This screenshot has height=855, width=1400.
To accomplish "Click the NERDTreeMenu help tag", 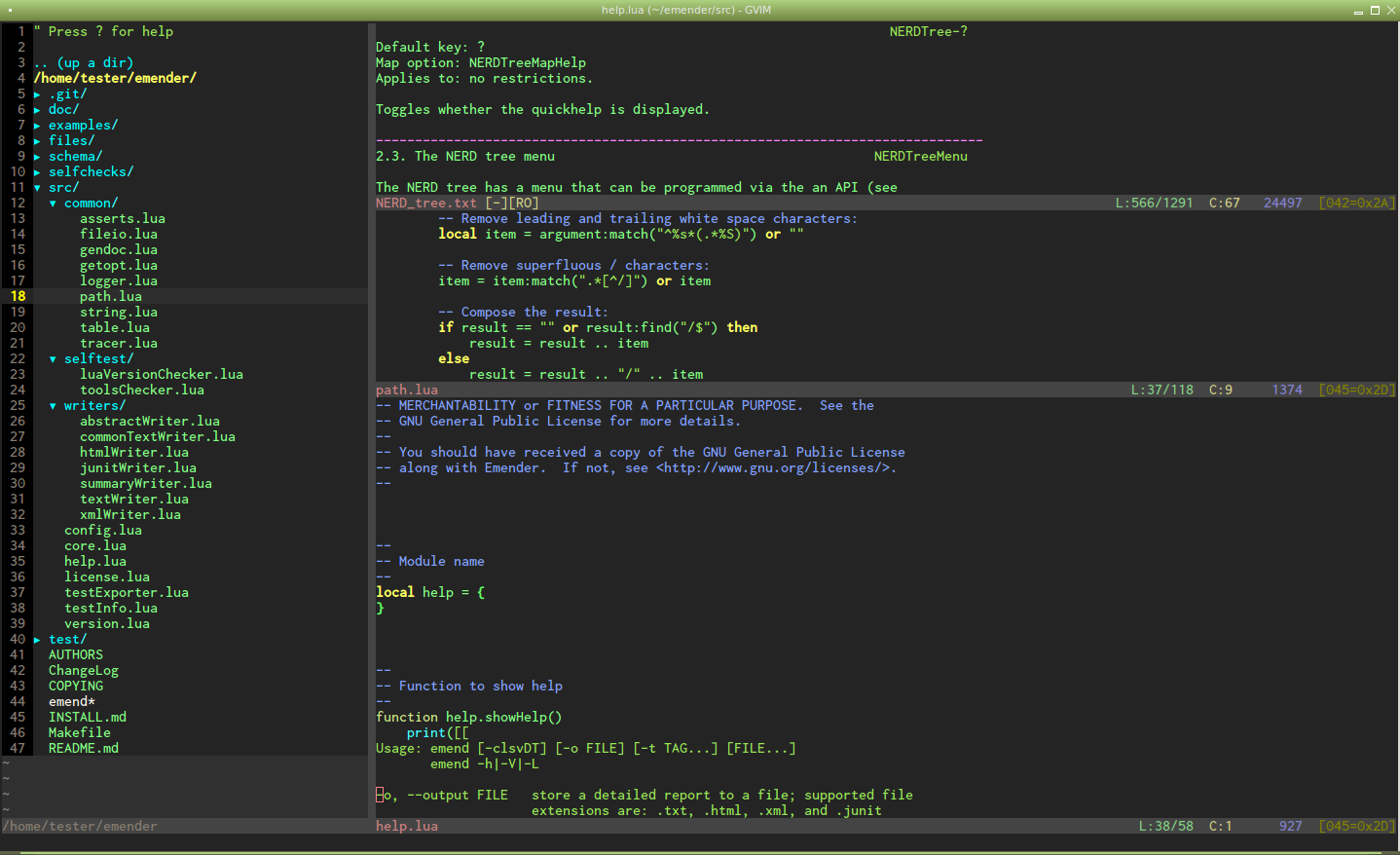I will tap(920, 157).
